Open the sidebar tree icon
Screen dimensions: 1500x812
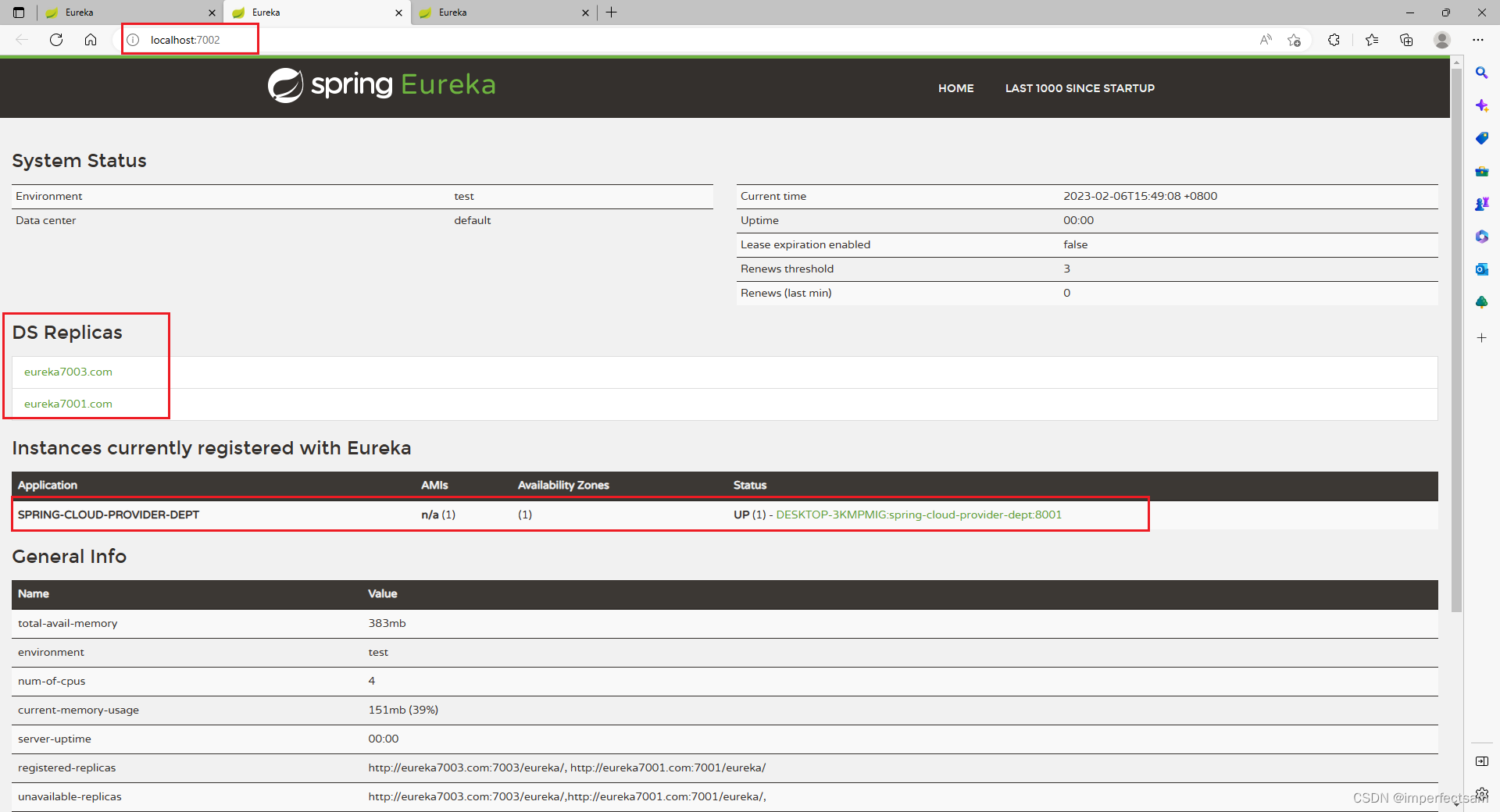(x=1481, y=302)
